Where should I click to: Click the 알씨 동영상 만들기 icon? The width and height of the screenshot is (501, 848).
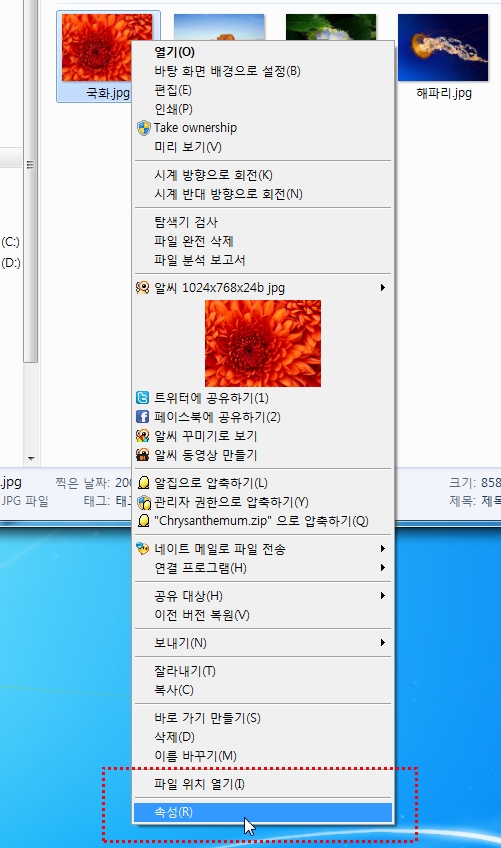coord(142,455)
